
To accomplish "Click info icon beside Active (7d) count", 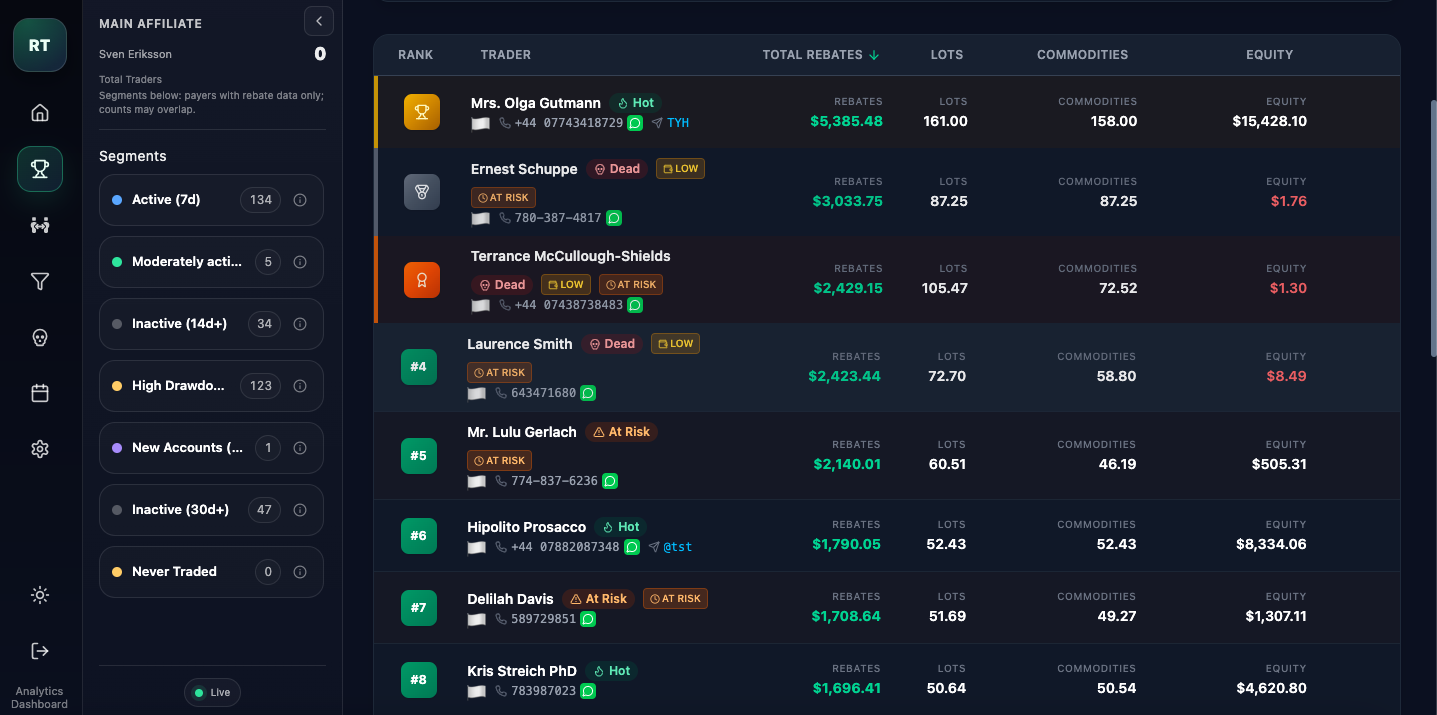I will coord(300,200).
